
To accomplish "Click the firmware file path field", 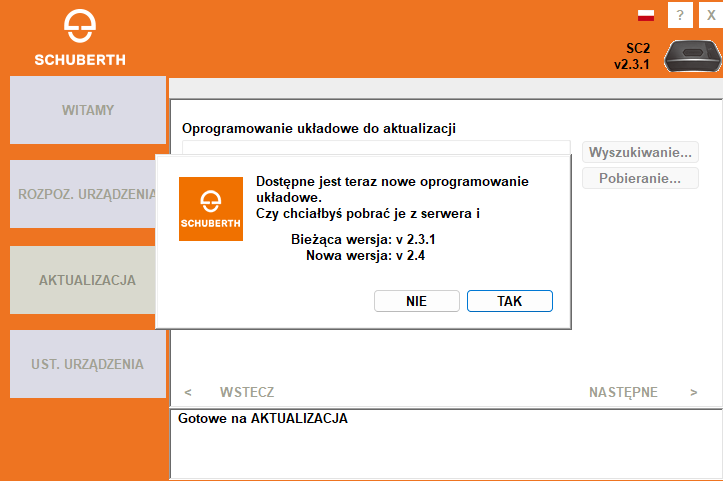I will pyautogui.click(x=376, y=148).
